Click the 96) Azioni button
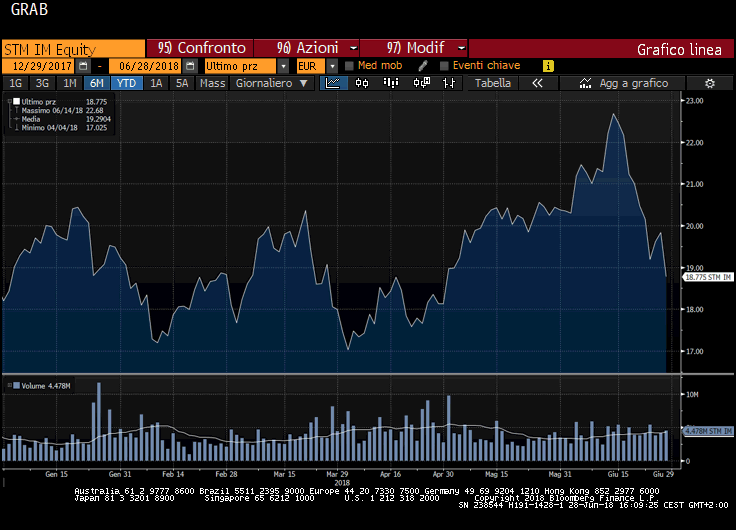The width and height of the screenshot is (736, 530). [307, 48]
